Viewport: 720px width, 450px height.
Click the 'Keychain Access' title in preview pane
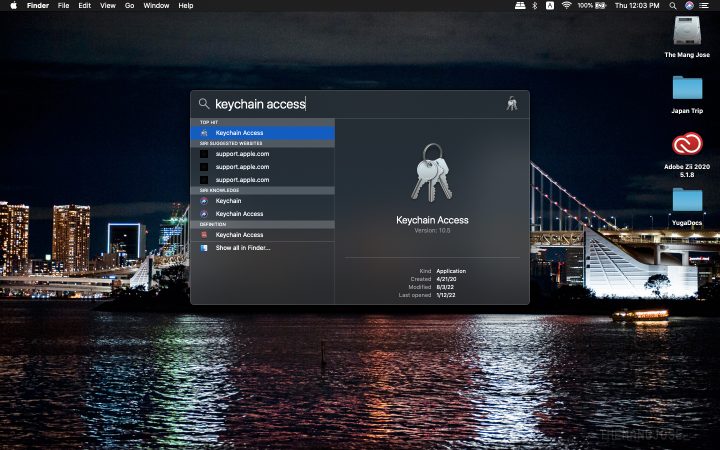(432, 220)
